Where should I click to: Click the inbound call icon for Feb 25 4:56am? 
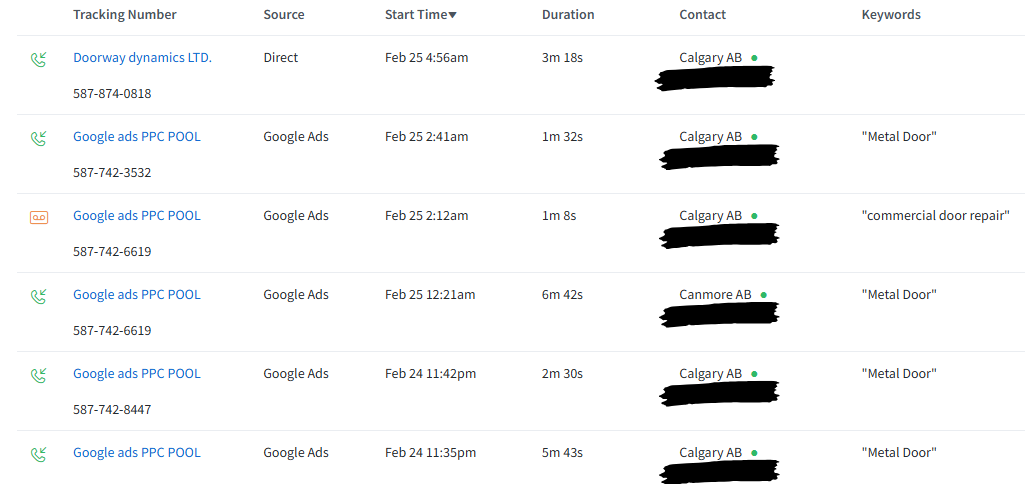(x=39, y=60)
